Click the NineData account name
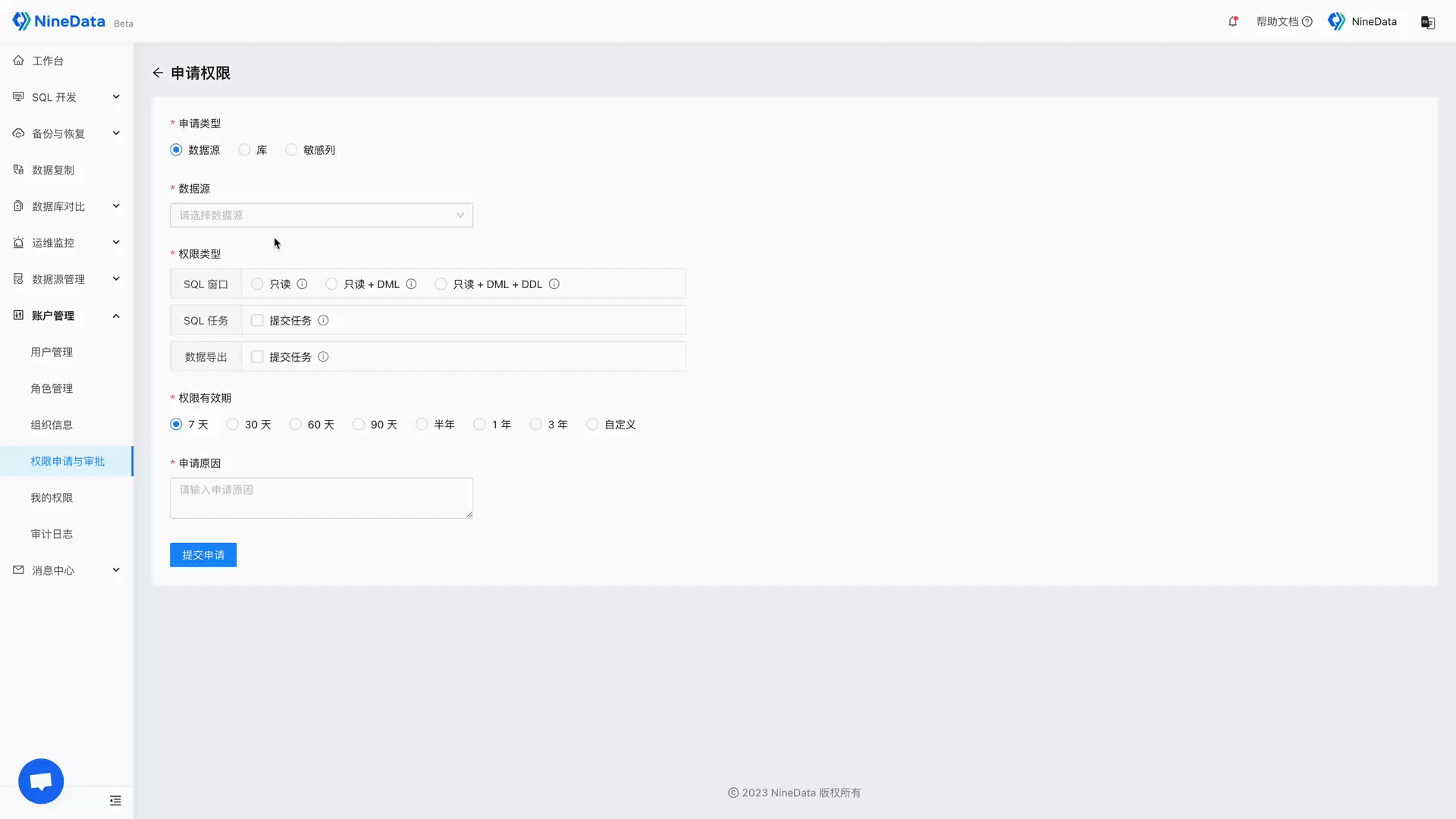1456x819 pixels. pyautogui.click(x=1374, y=22)
